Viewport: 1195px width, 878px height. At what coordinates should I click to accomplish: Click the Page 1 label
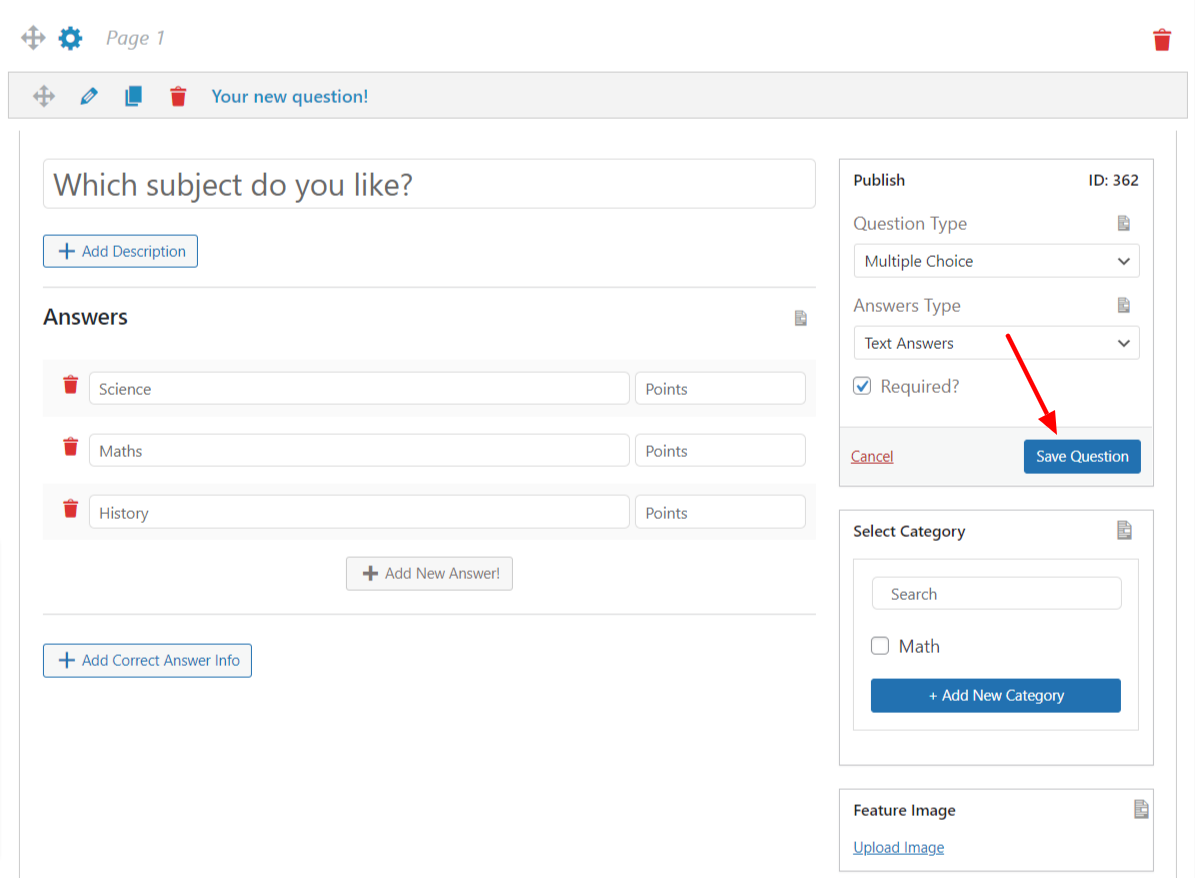pyautogui.click(x=135, y=38)
